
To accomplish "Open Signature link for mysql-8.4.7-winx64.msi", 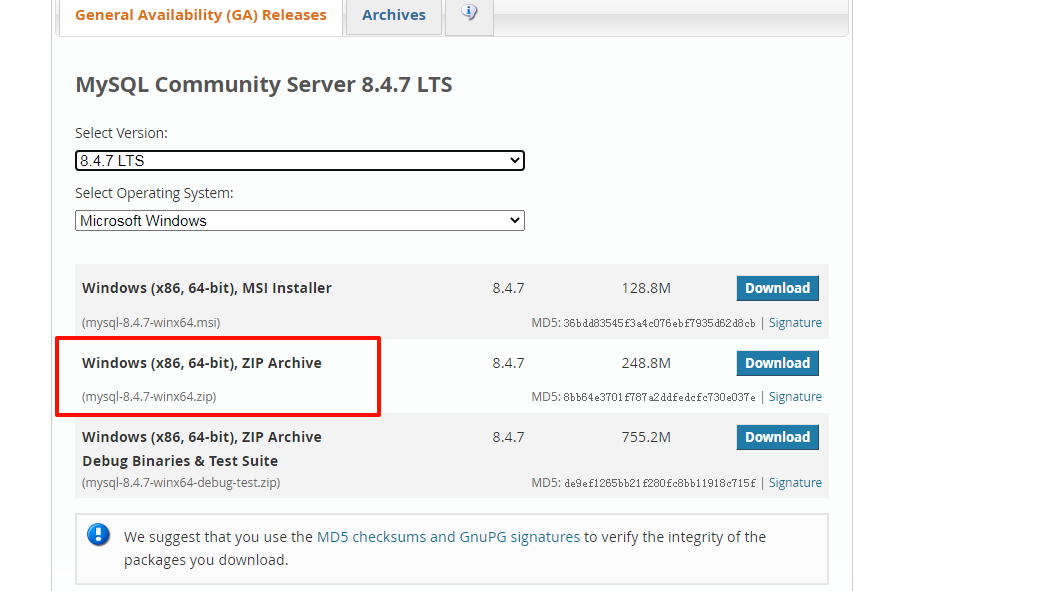I will pos(795,322).
